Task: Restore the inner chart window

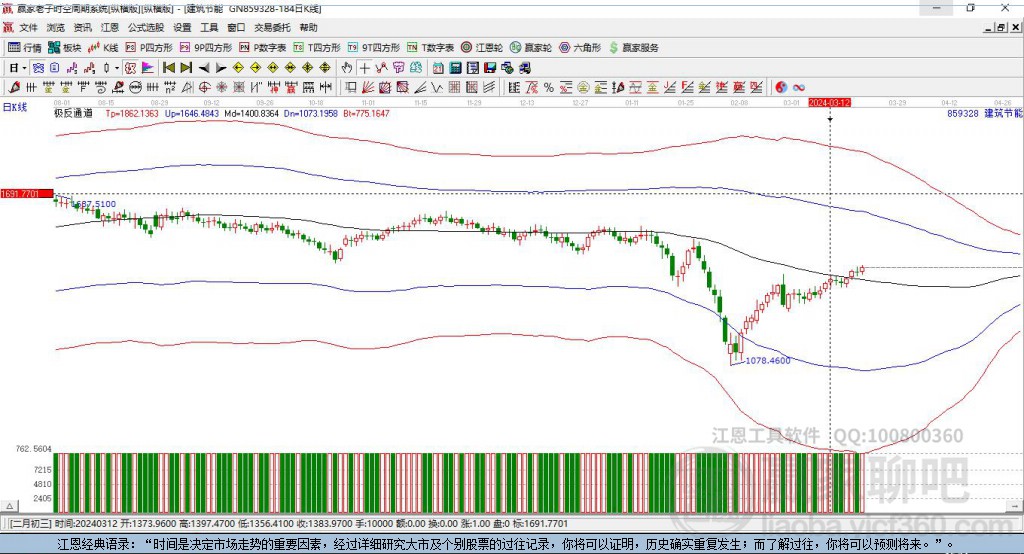Action: click(x=1001, y=27)
